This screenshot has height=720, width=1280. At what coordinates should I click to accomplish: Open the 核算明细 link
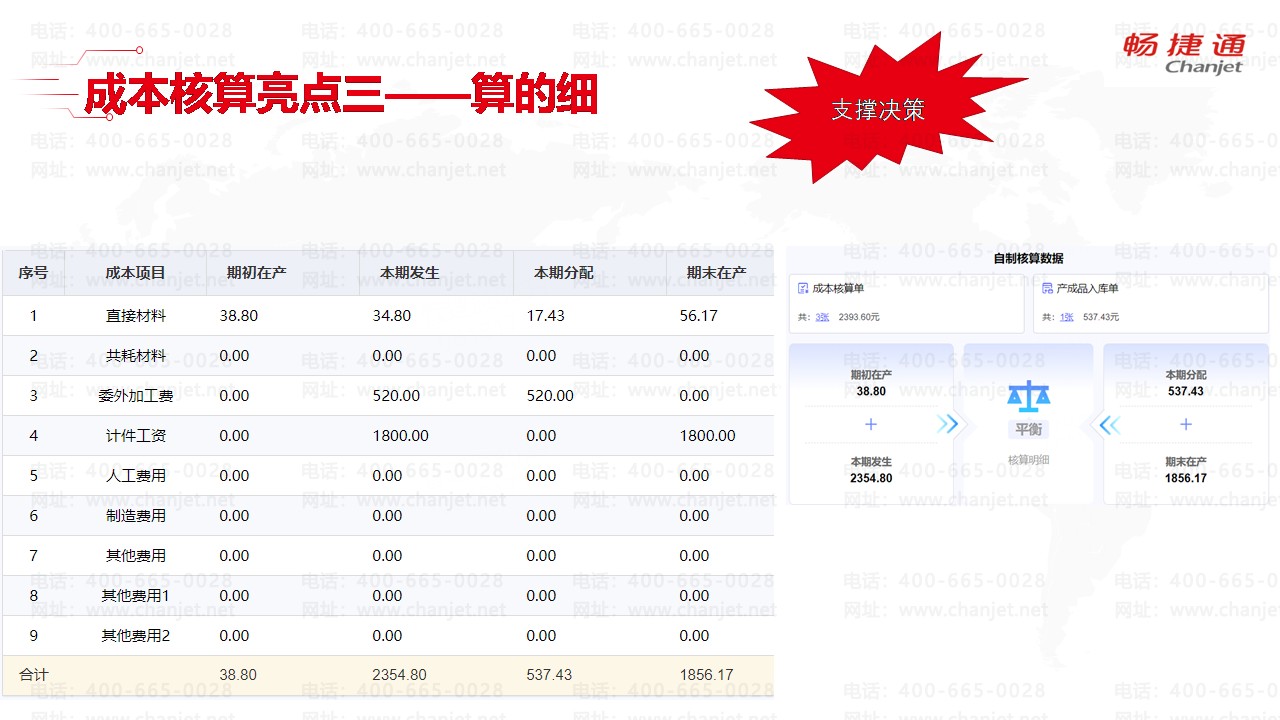1029,460
